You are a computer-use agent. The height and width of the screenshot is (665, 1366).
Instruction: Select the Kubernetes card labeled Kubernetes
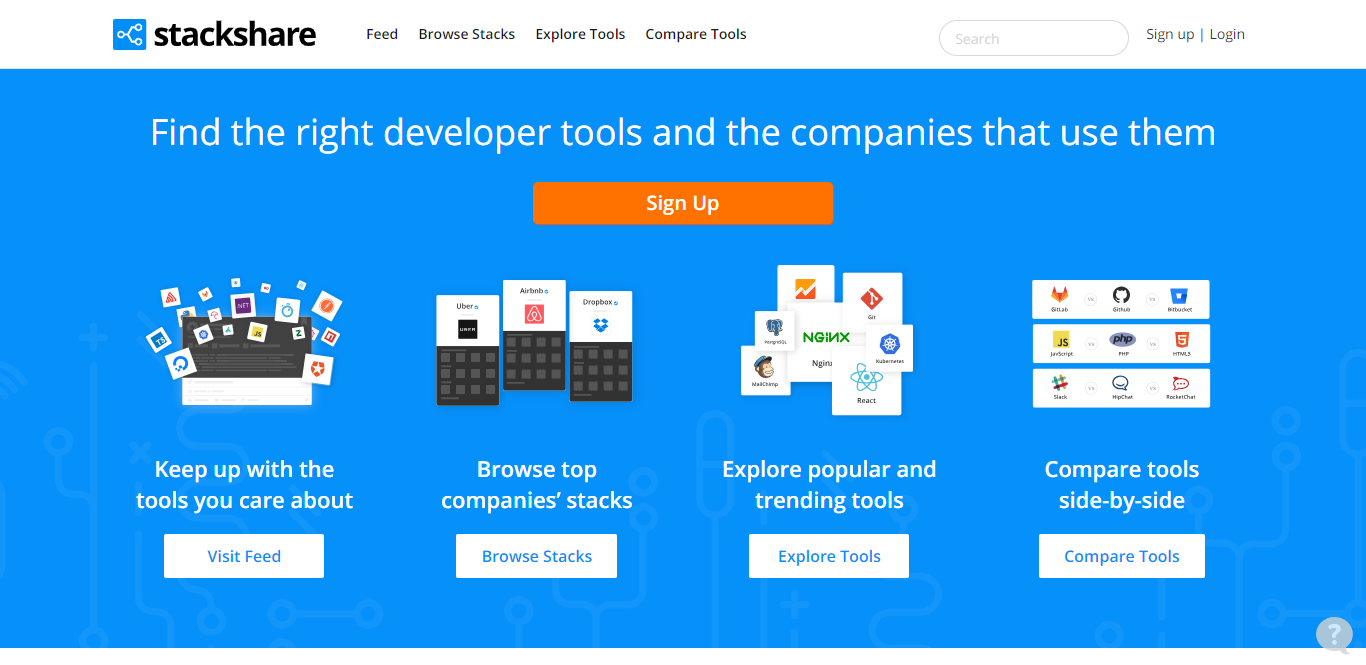coord(889,348)
